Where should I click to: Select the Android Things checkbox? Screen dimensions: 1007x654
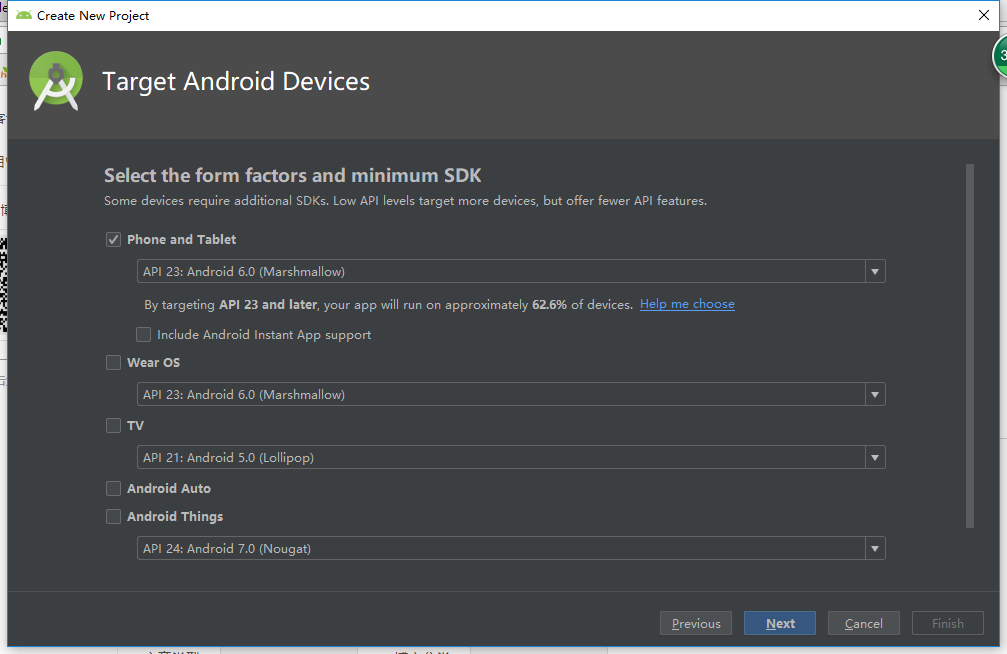tap(113, 517)
